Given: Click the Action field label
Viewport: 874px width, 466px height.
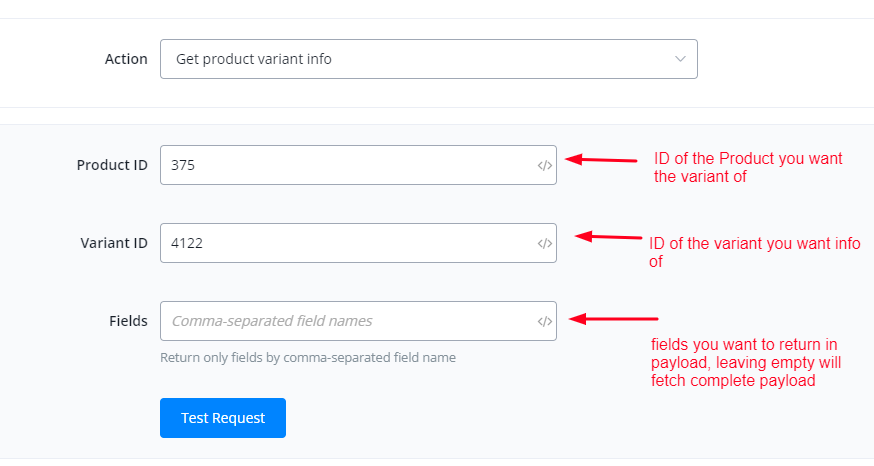Looking at the screenshot, I should point(126,59).
